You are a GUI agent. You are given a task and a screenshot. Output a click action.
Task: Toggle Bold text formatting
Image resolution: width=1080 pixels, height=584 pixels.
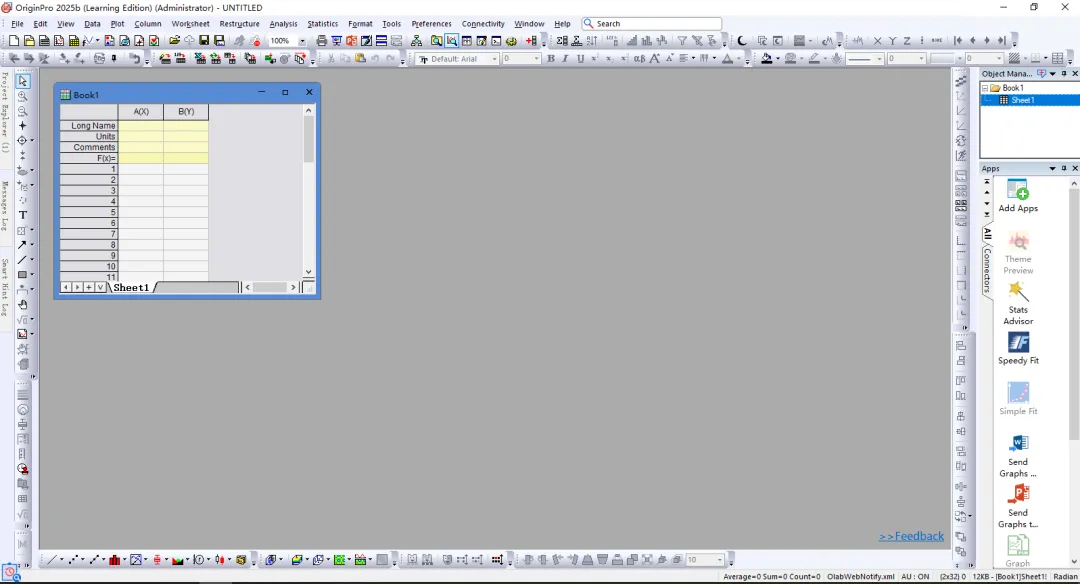550,59
